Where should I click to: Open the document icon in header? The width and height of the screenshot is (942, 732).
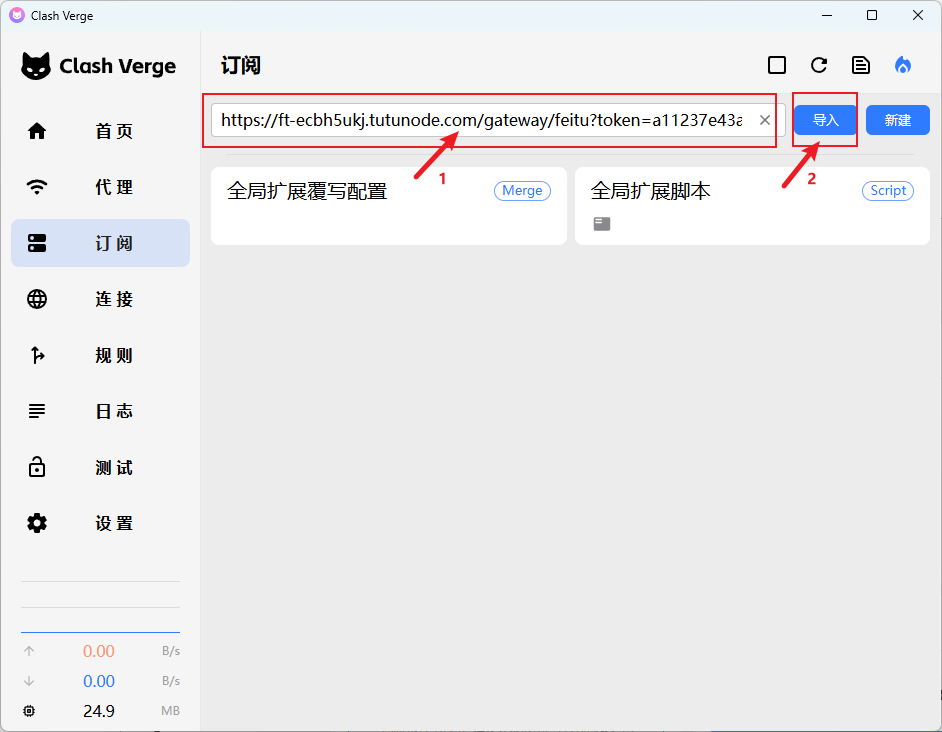coord(860,65)
